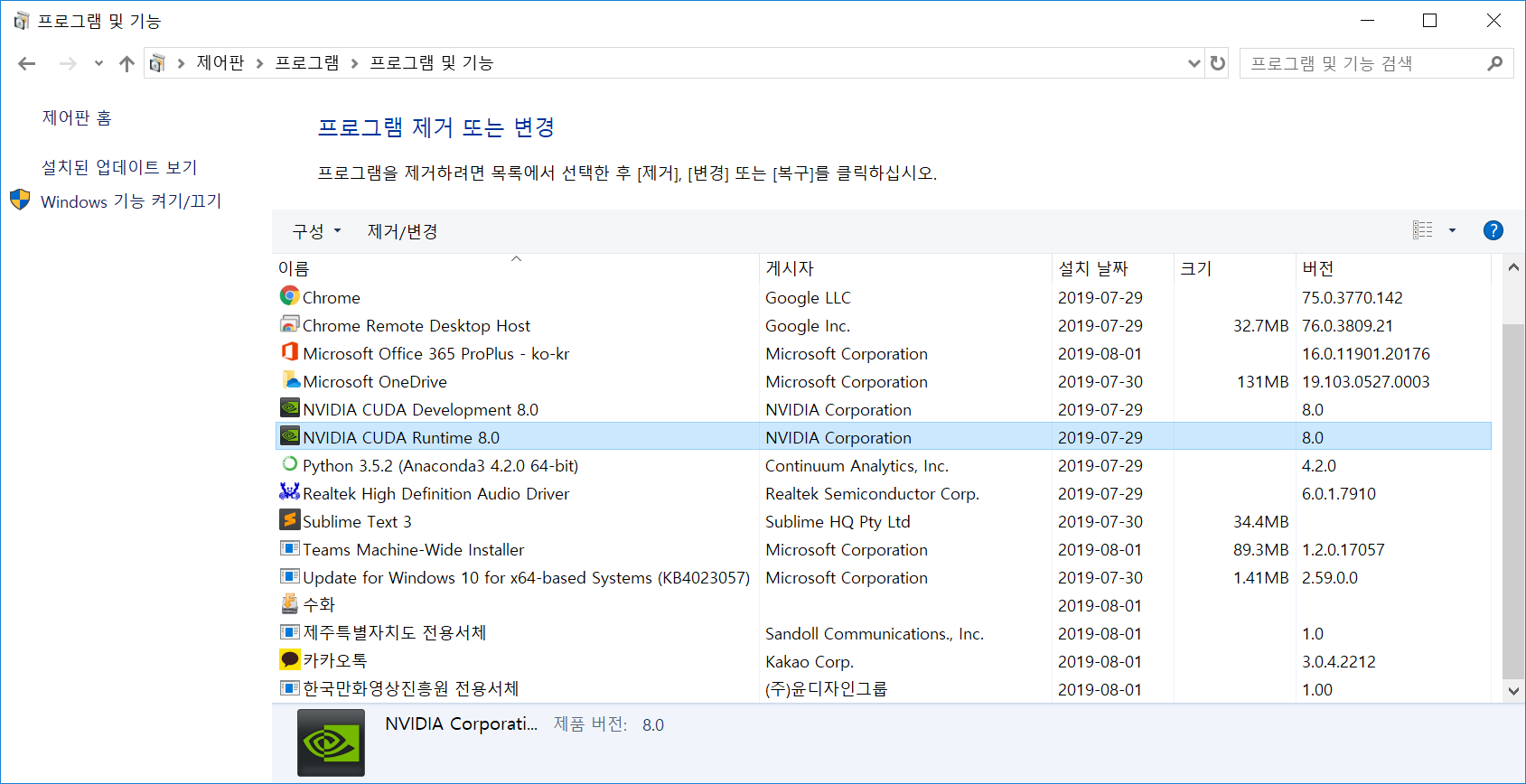
Task: Expand the chevron after 제어판 in the path
Action: pyautogui.click(x=259, y=63)
